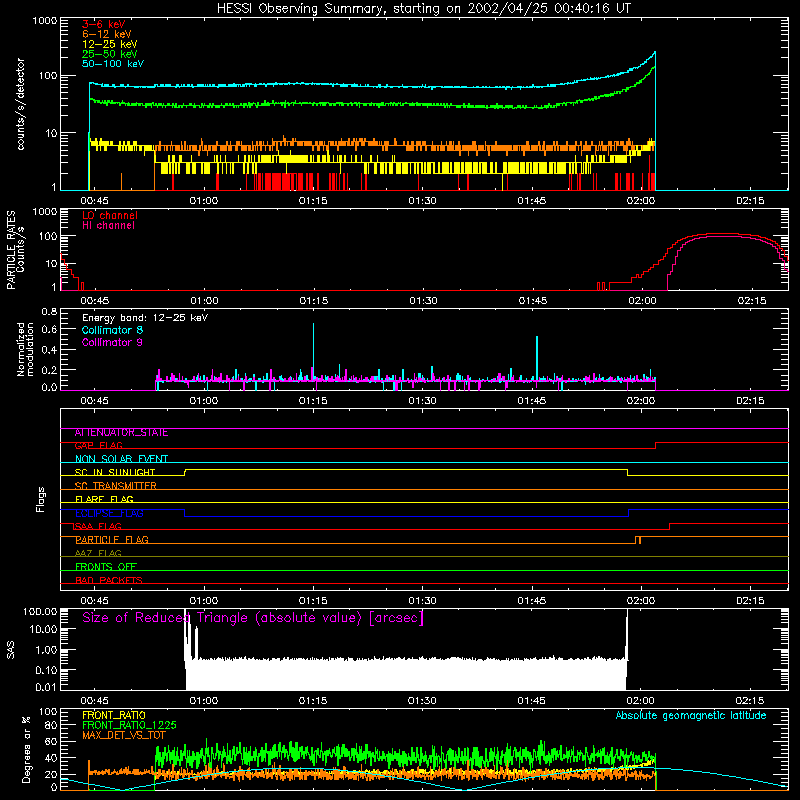Click the 01:00 time label under counts panel

204,201
